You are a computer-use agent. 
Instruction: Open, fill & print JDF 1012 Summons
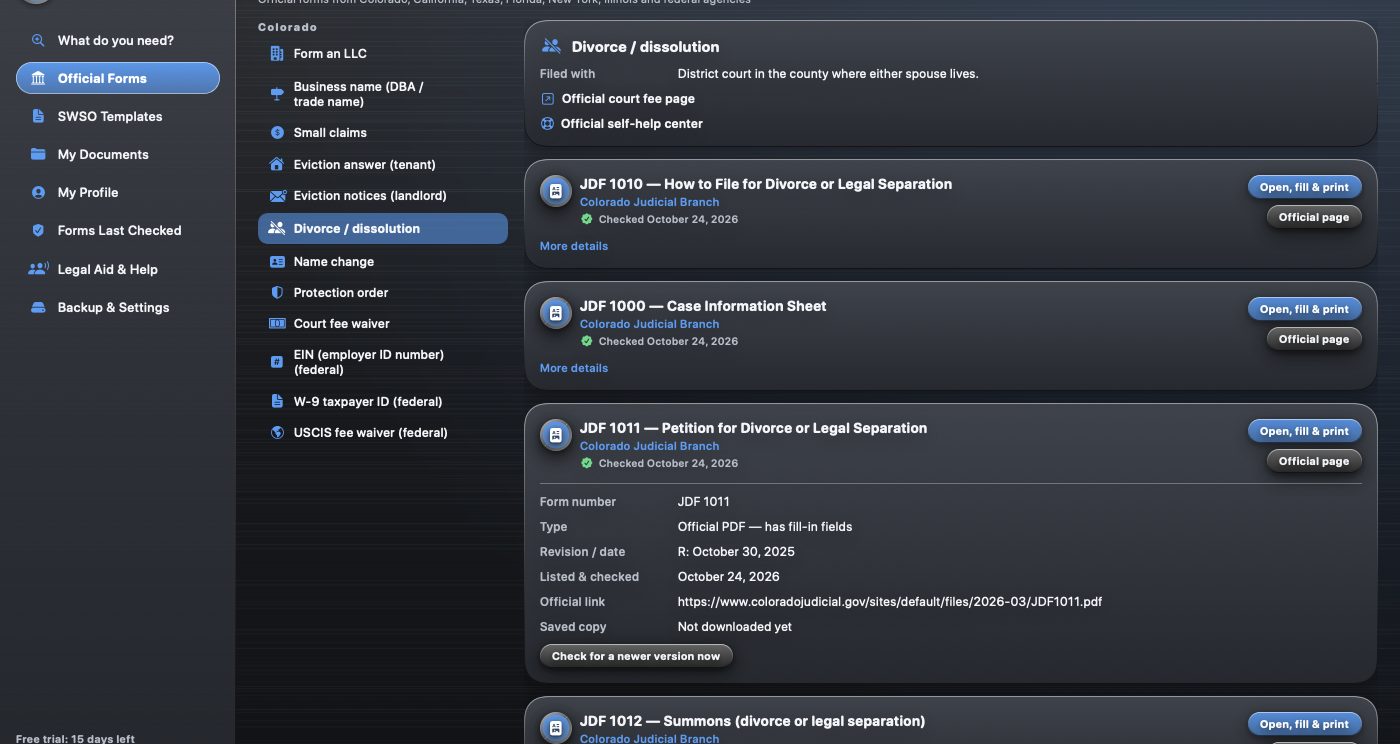(1304, 724)
